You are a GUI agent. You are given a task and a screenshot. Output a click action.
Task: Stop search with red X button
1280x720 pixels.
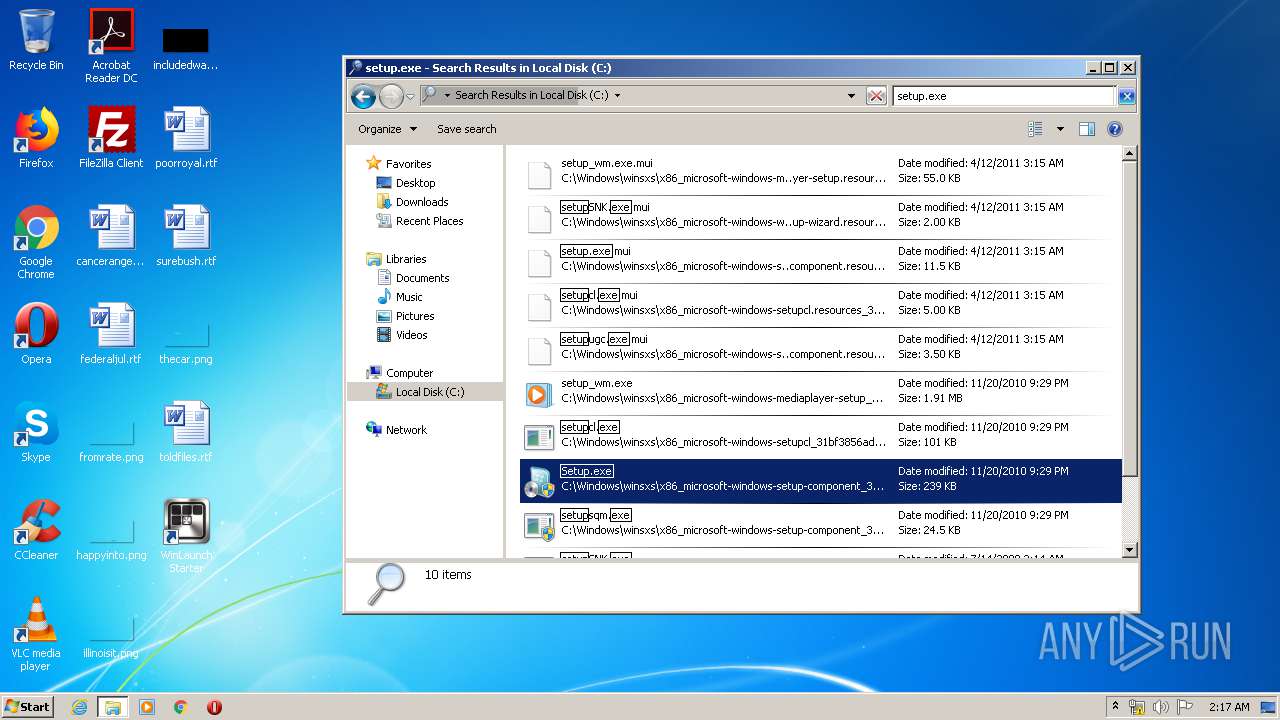click(x=876, y=96)
